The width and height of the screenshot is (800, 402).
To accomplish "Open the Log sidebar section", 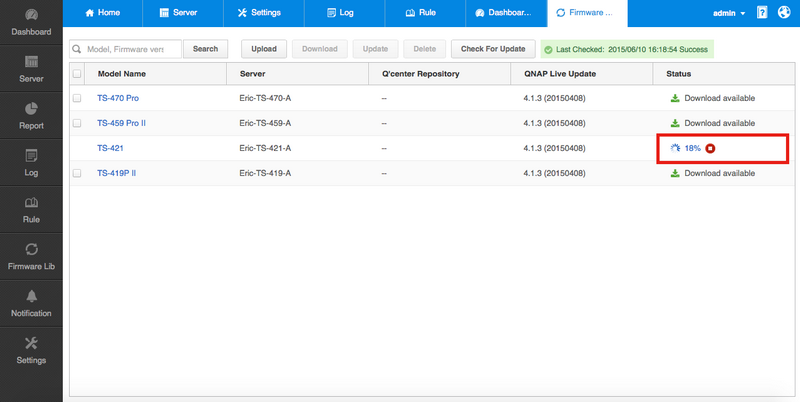I will 31,162.
